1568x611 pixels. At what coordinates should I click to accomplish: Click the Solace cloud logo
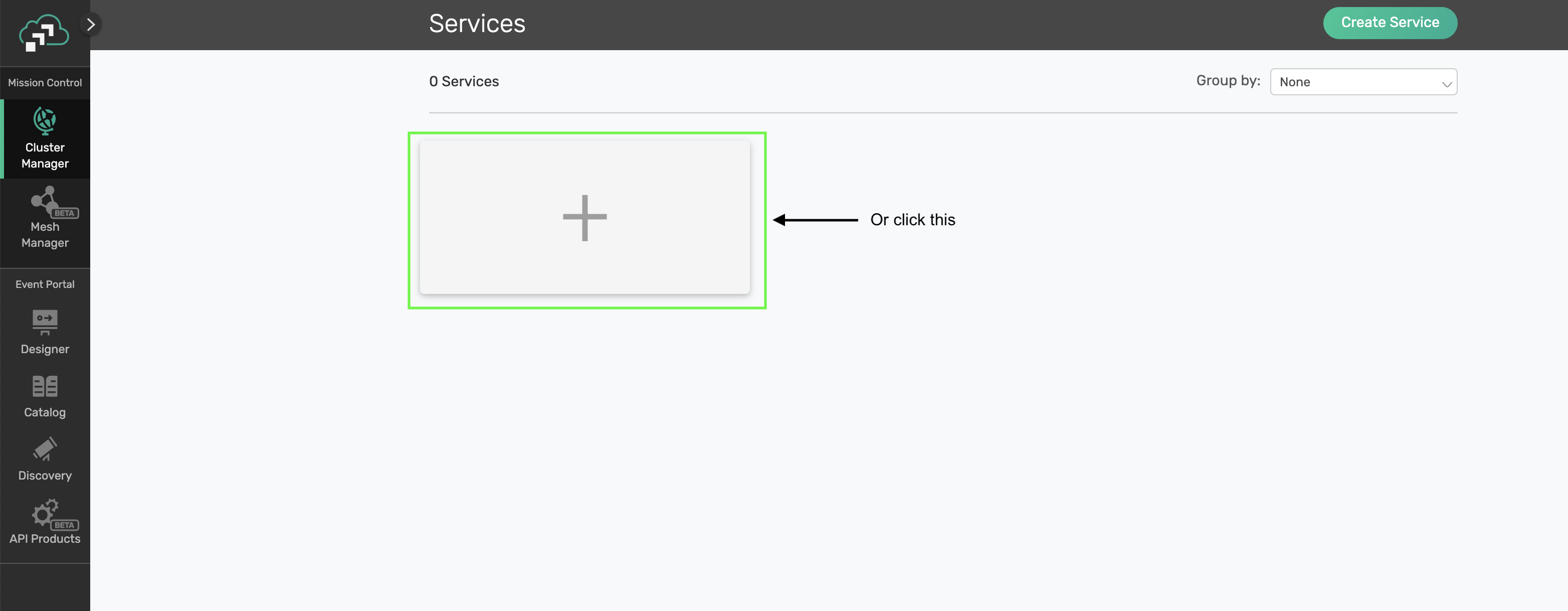coord(42,33)
